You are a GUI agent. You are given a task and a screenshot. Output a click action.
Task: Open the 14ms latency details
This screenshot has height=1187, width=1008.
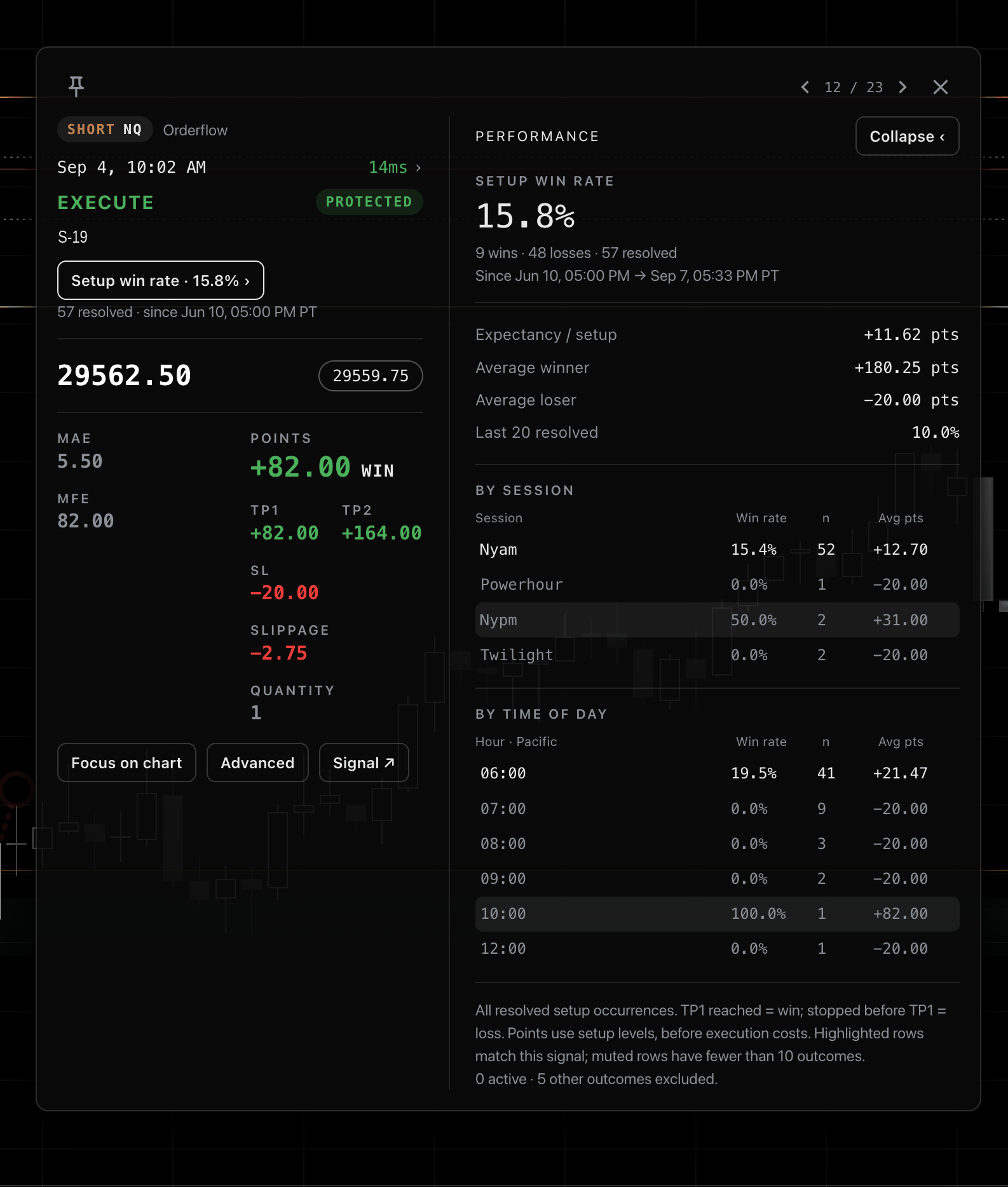click(395, 167)
